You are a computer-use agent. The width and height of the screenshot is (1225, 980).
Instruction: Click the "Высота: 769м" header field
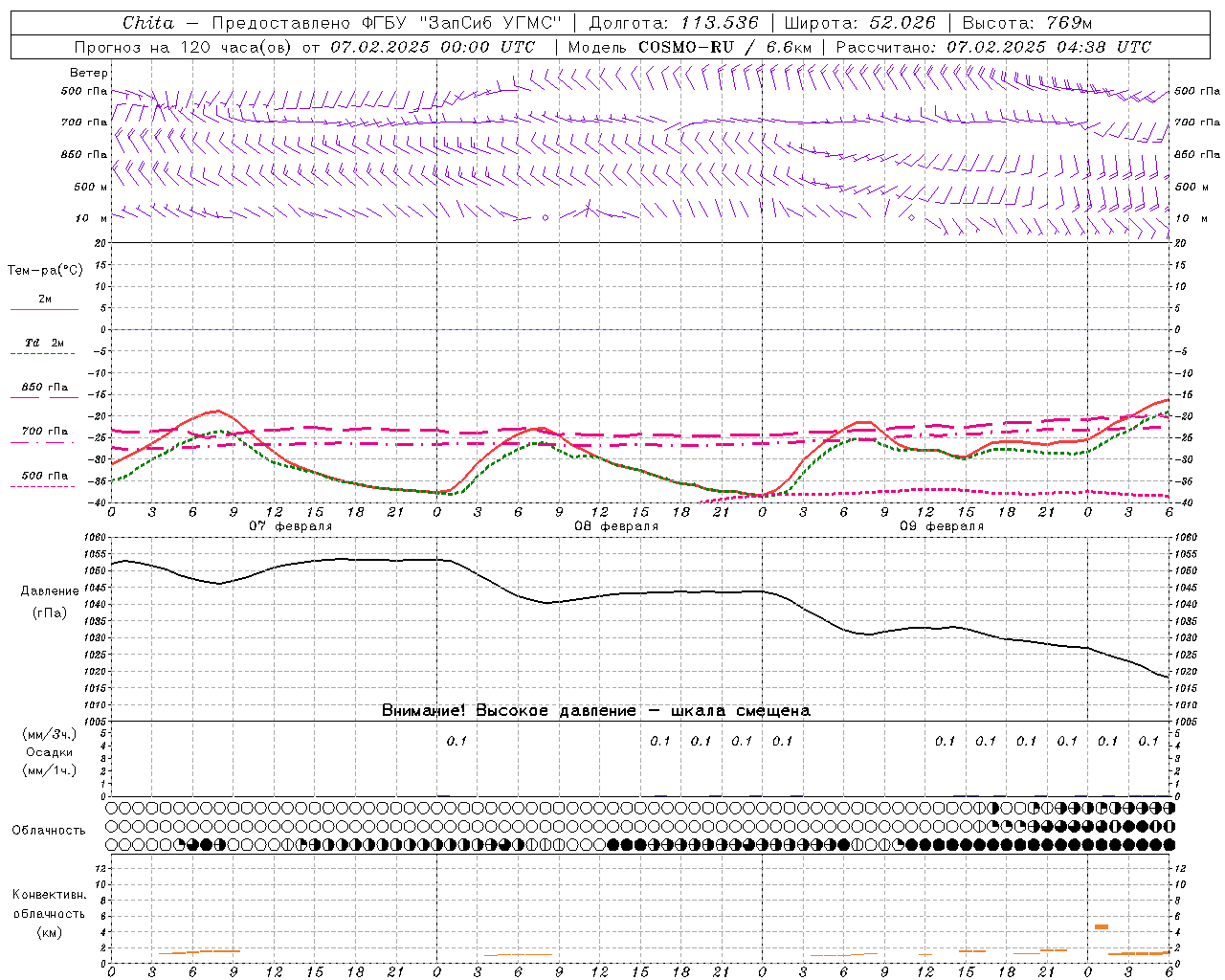pos(1027,23)
